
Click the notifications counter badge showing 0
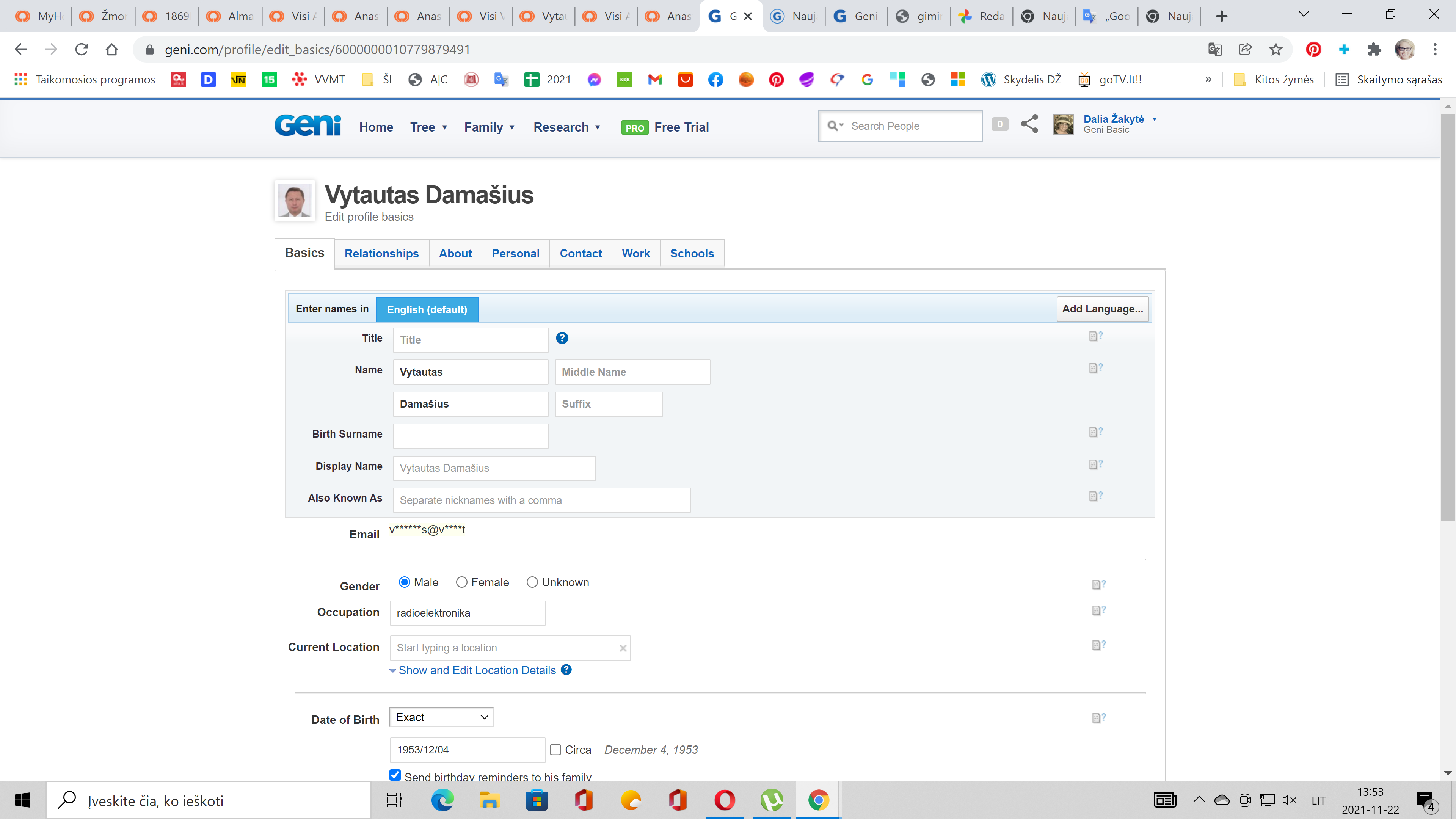tap(999, 124)
